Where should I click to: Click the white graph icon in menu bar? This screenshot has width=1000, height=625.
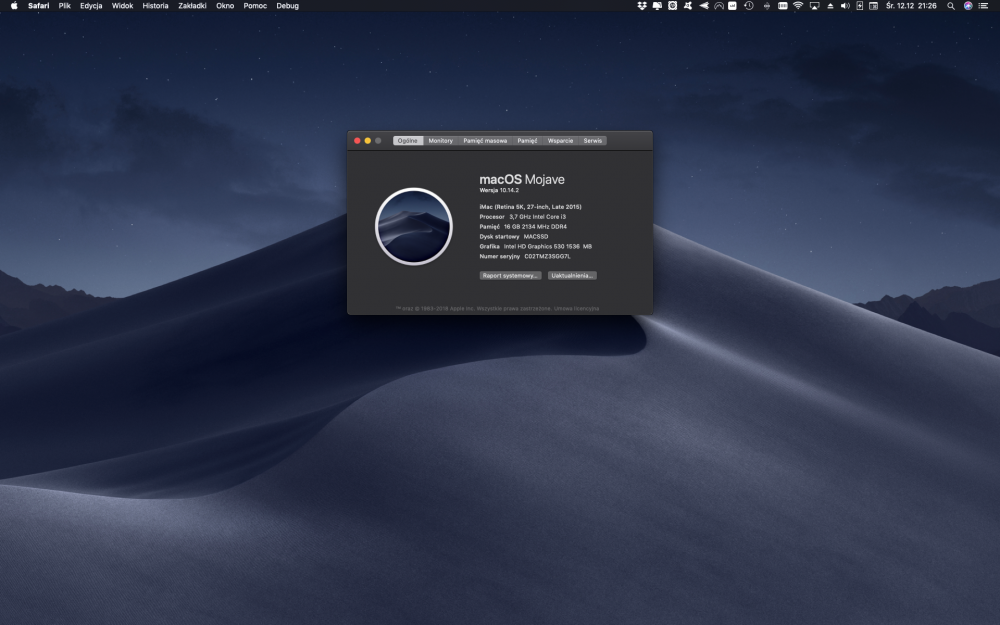click(732, 6)
